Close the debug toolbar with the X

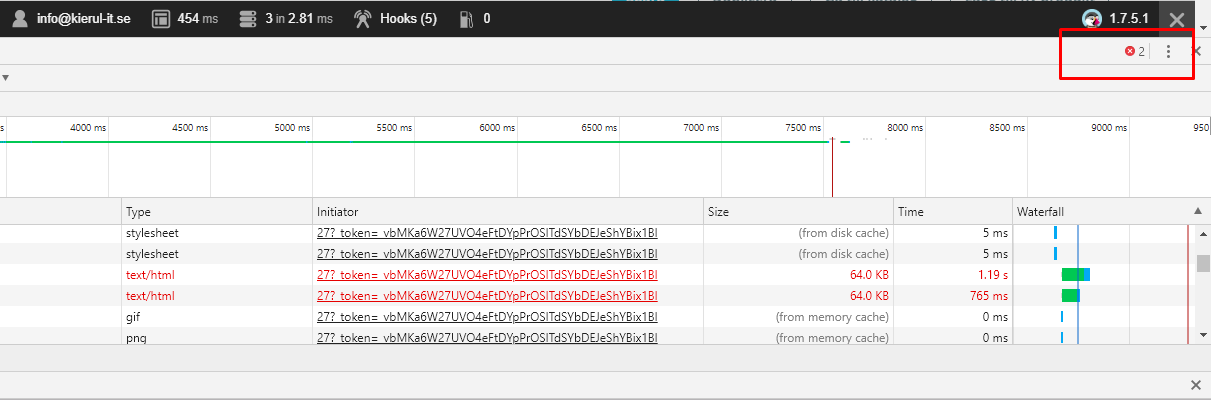(1177, 19)
